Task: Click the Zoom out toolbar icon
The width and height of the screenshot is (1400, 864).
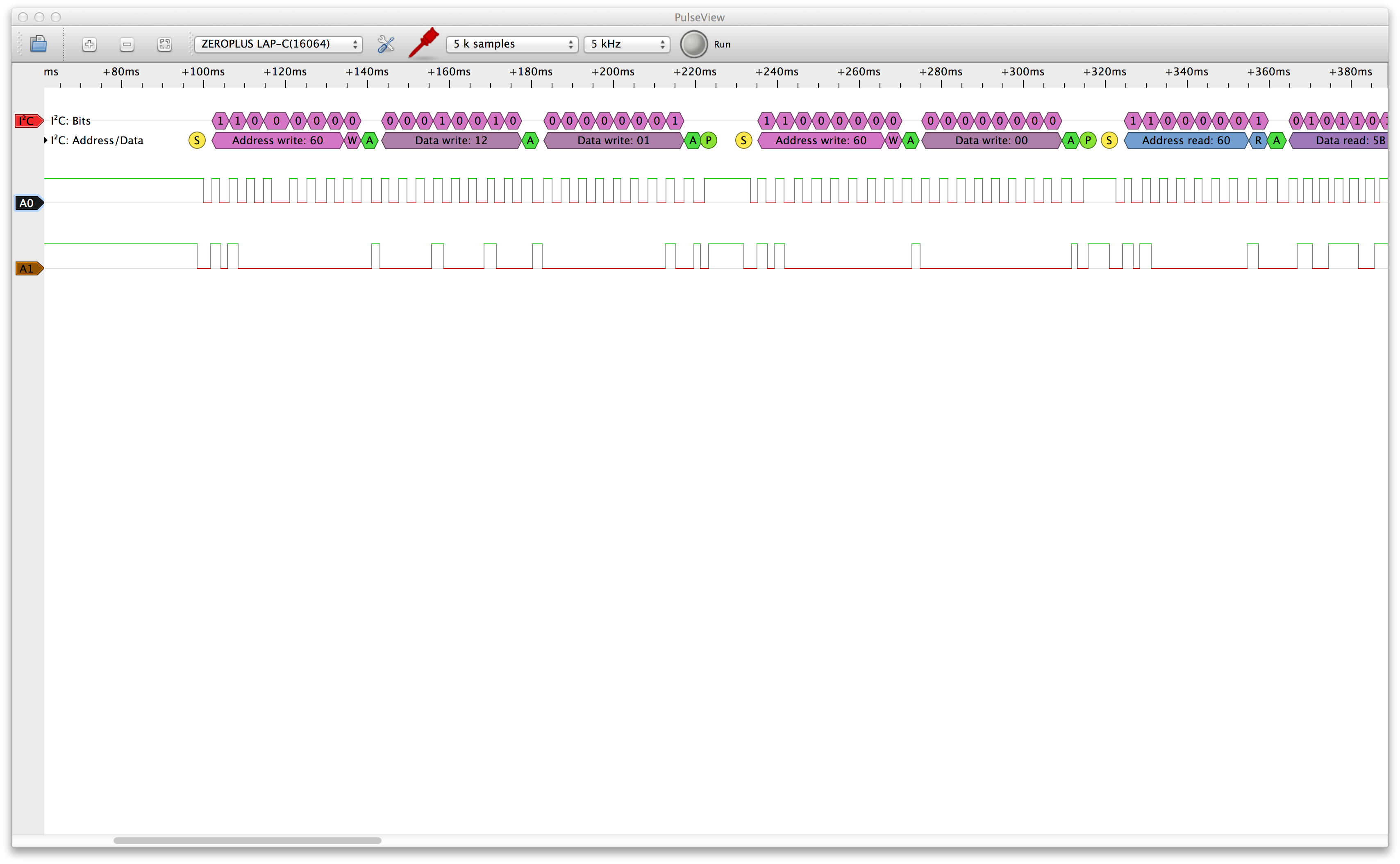Action: point(127,44)
